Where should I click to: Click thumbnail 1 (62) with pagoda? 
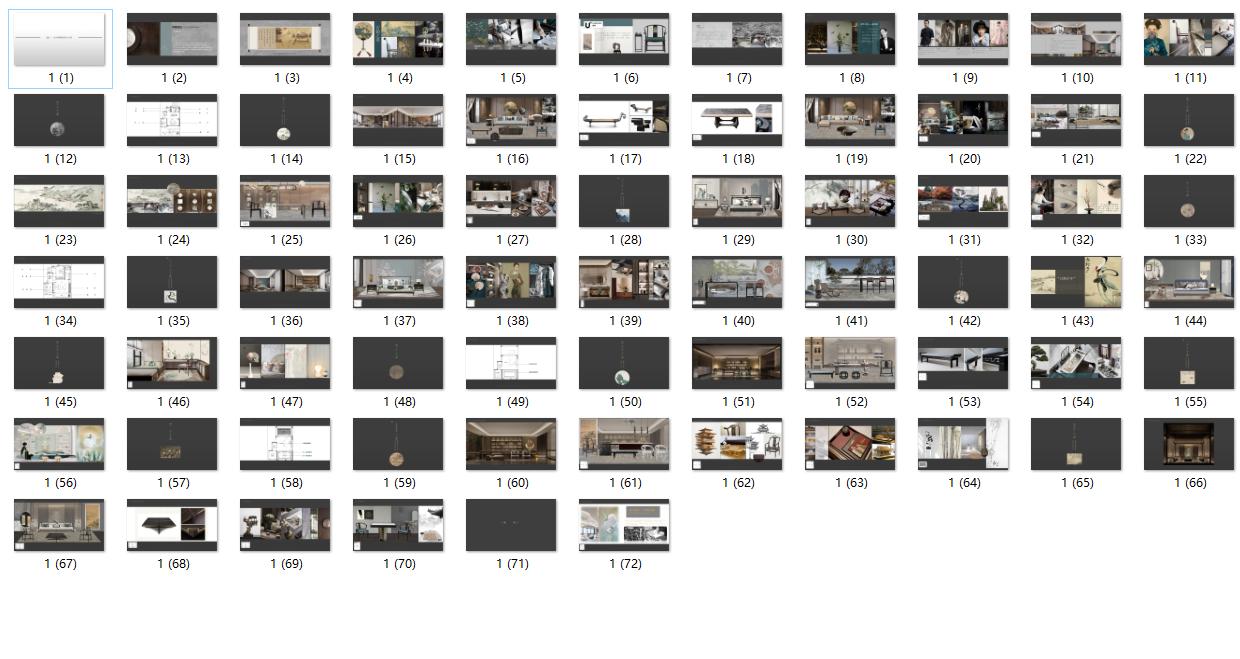[737, 444]
